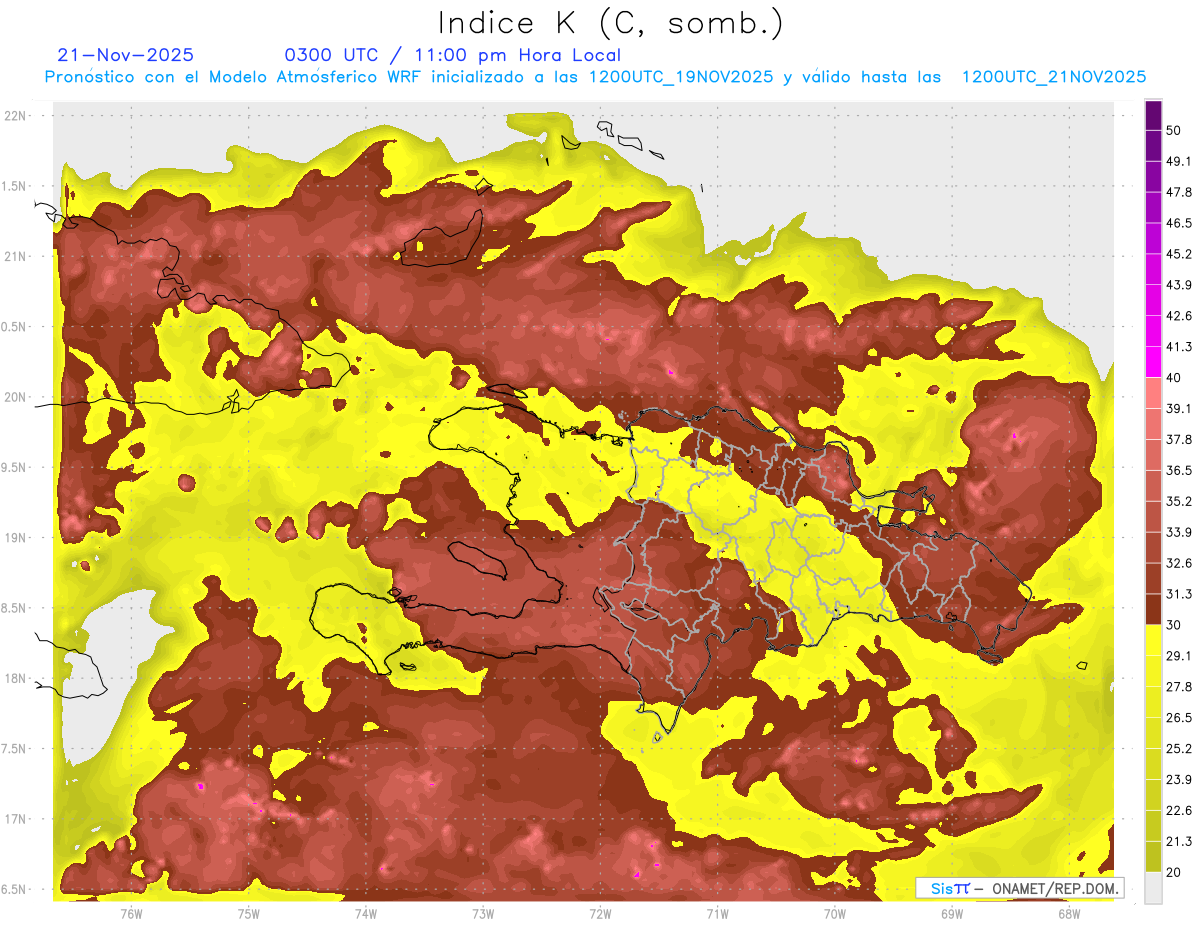1200x927 pixels.
Task: Click the "74W" longitude axis label
Action: coord(366,913)
